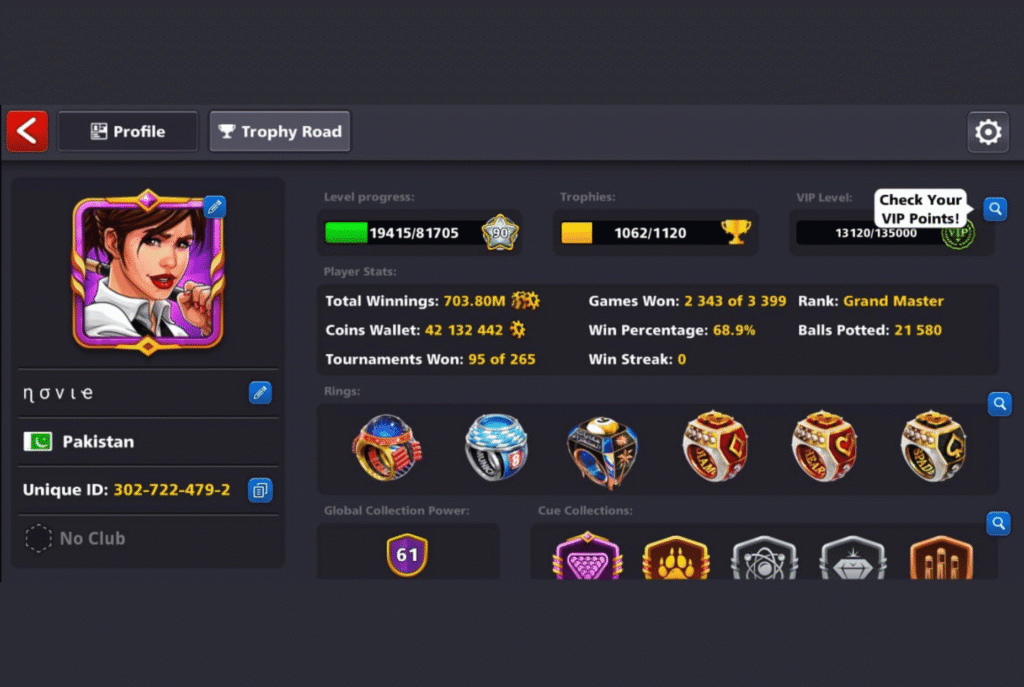Open the settings gear icon
Screen dimensions: 1024x687
click(x=987, y=132)
